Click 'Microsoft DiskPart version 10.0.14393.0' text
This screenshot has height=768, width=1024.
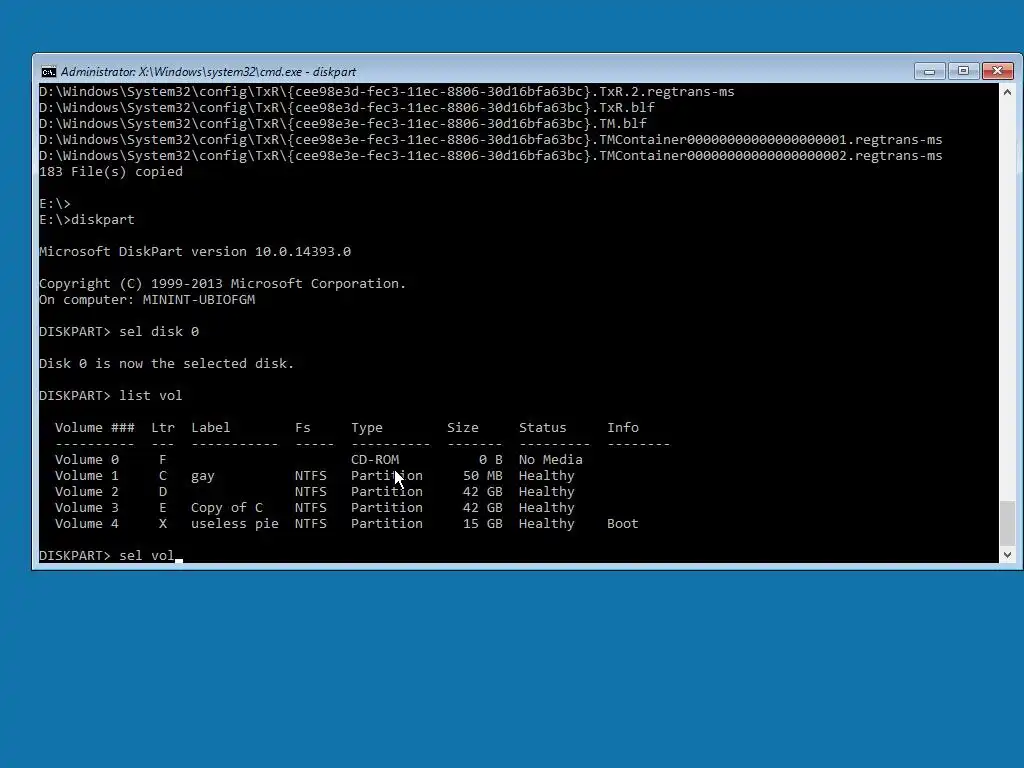coord(195,251)
